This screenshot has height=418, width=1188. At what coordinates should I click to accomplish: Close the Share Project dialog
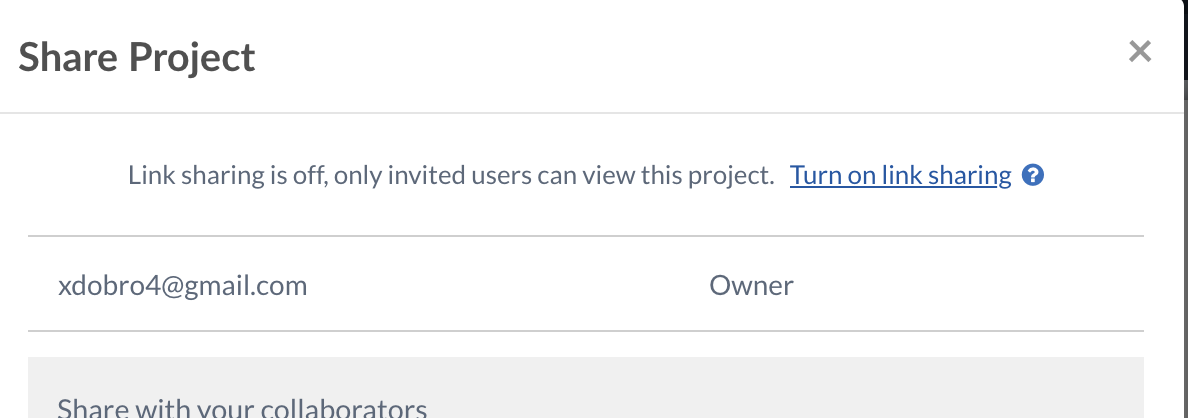[x=1139, y=52]
